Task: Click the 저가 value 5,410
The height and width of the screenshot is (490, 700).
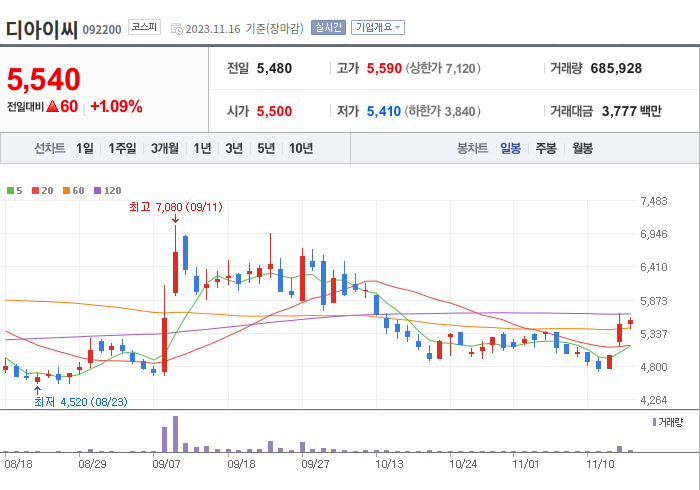Action: pos(384,111)
